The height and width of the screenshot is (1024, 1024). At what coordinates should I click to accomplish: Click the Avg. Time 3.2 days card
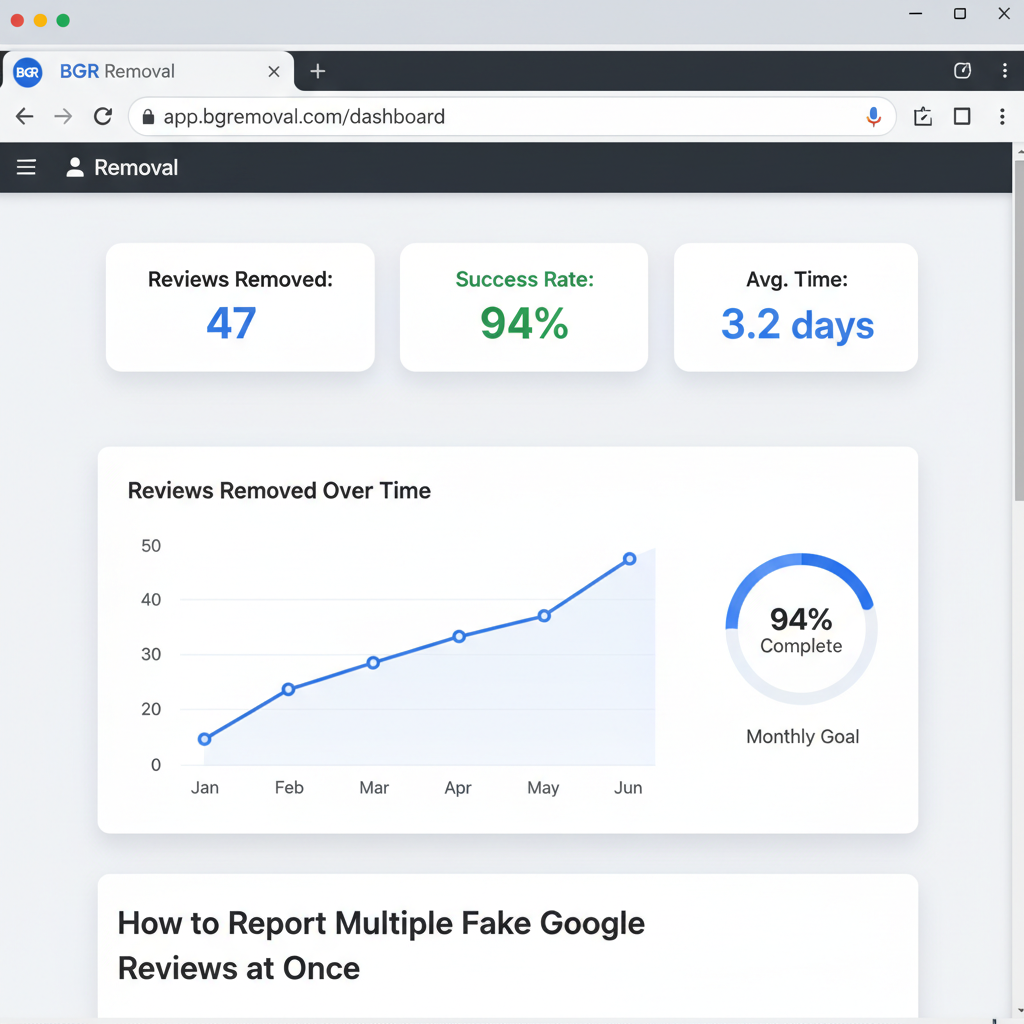pos(796,308)
